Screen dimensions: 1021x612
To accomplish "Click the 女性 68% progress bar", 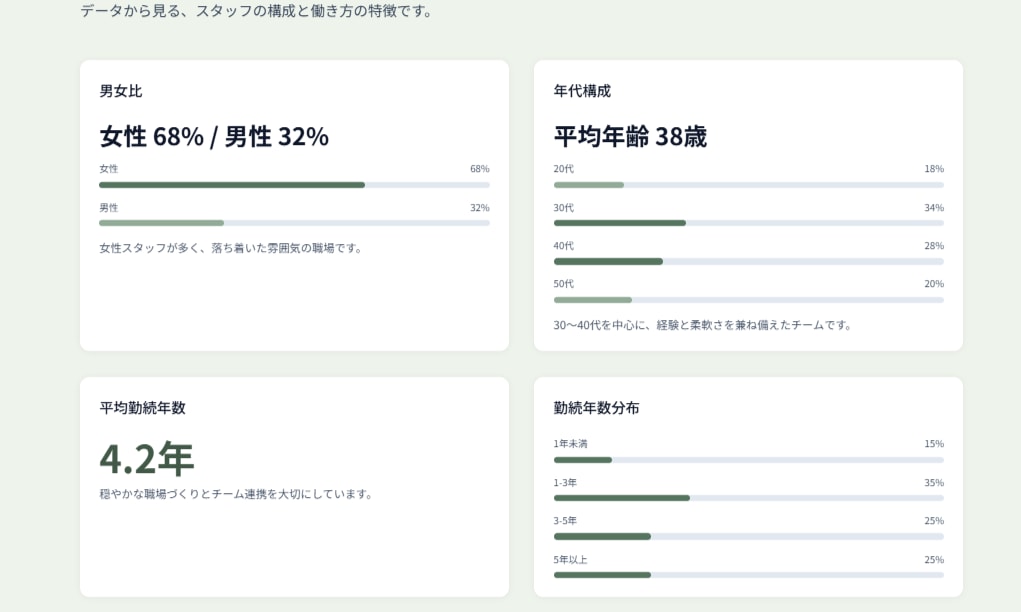I will (x=294, y=185).
